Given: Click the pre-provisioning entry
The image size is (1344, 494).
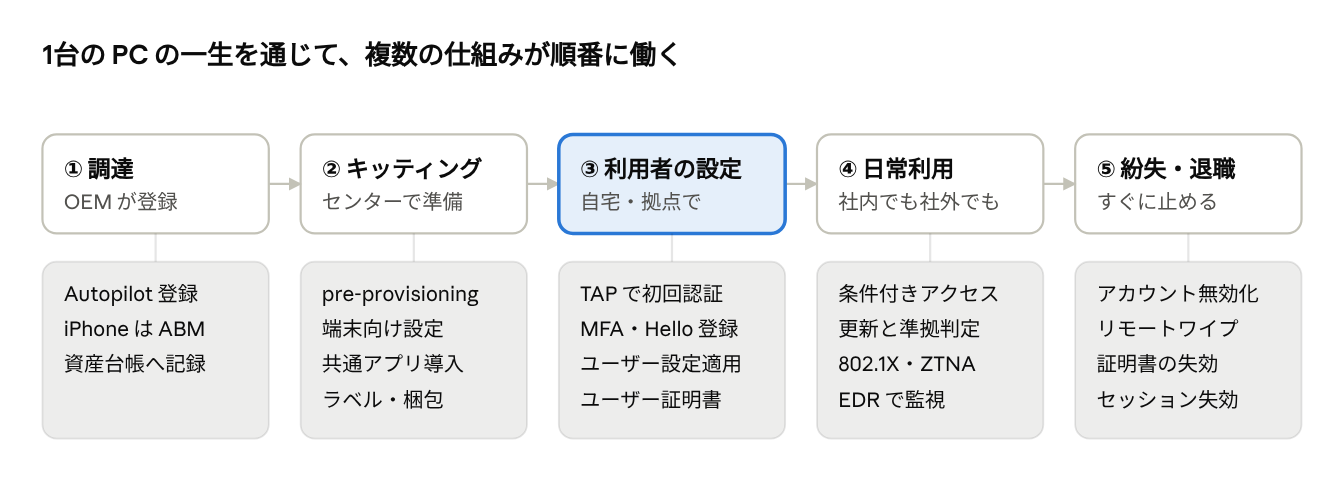Looking at the screenshot, I should click(400, 294).
